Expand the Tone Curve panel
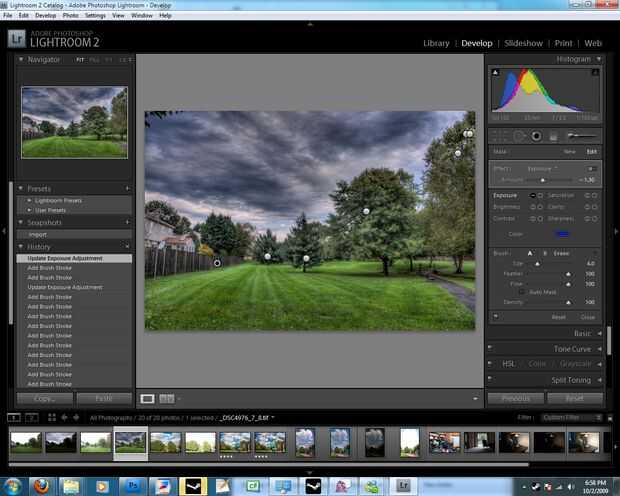The width and height of the screenshot is (620, 496). pyautogui.click(x=599, y=349)
